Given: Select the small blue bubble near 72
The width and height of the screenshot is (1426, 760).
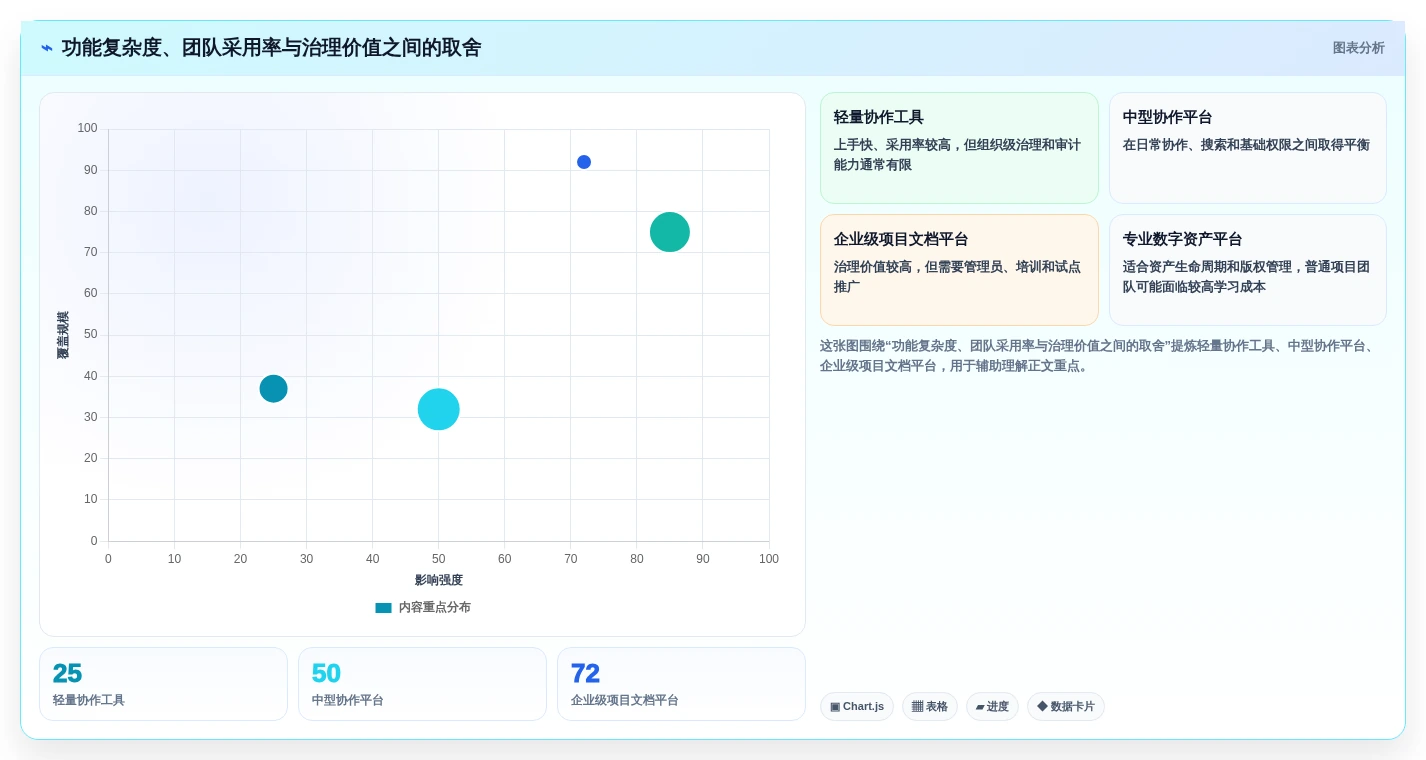Looking at the screenshot, I should (x=584, y=162).
